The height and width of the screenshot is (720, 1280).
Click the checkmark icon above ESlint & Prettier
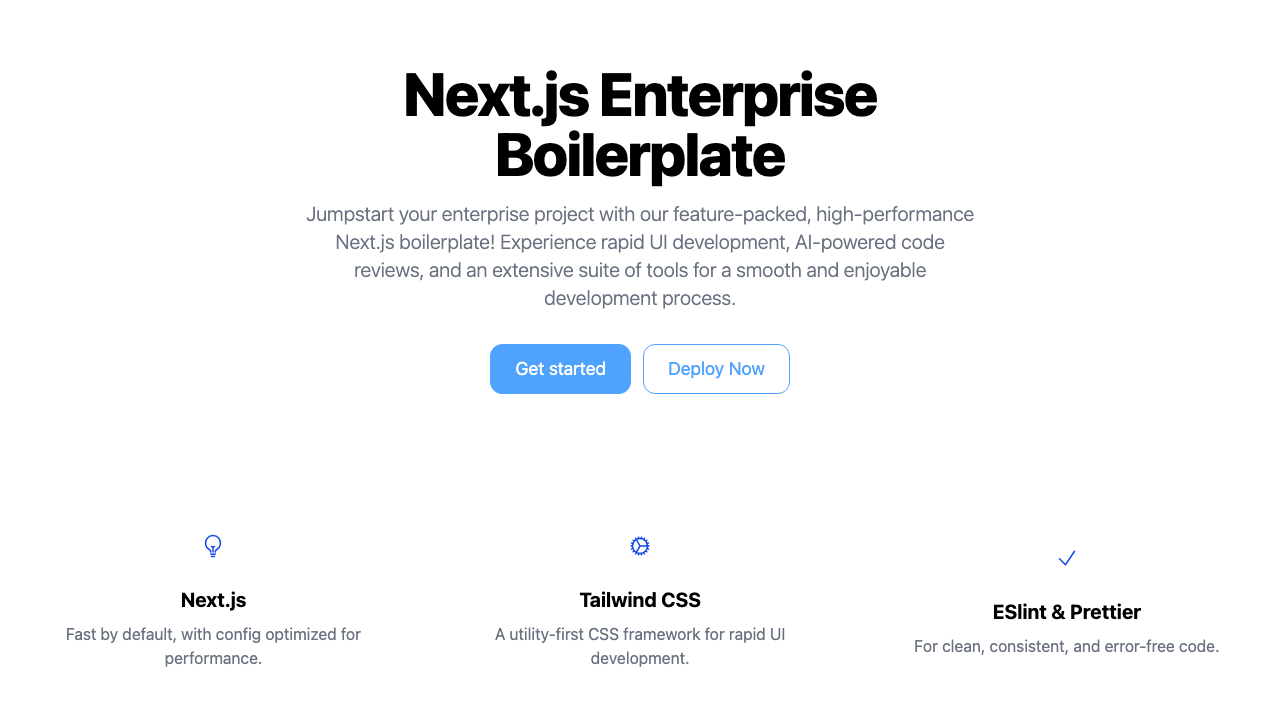coord(1067,558)
